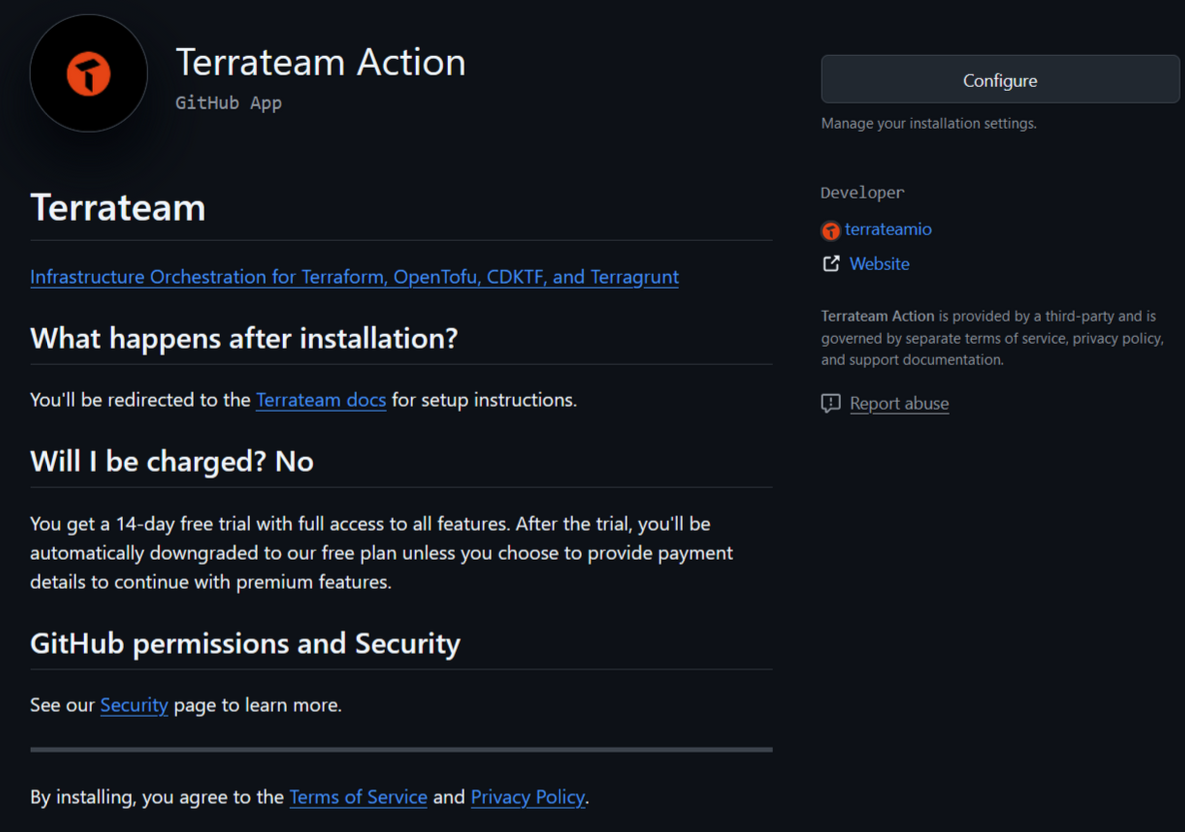Open the Security page link
The image size is (1185, 832).
[x=134, y=705]
